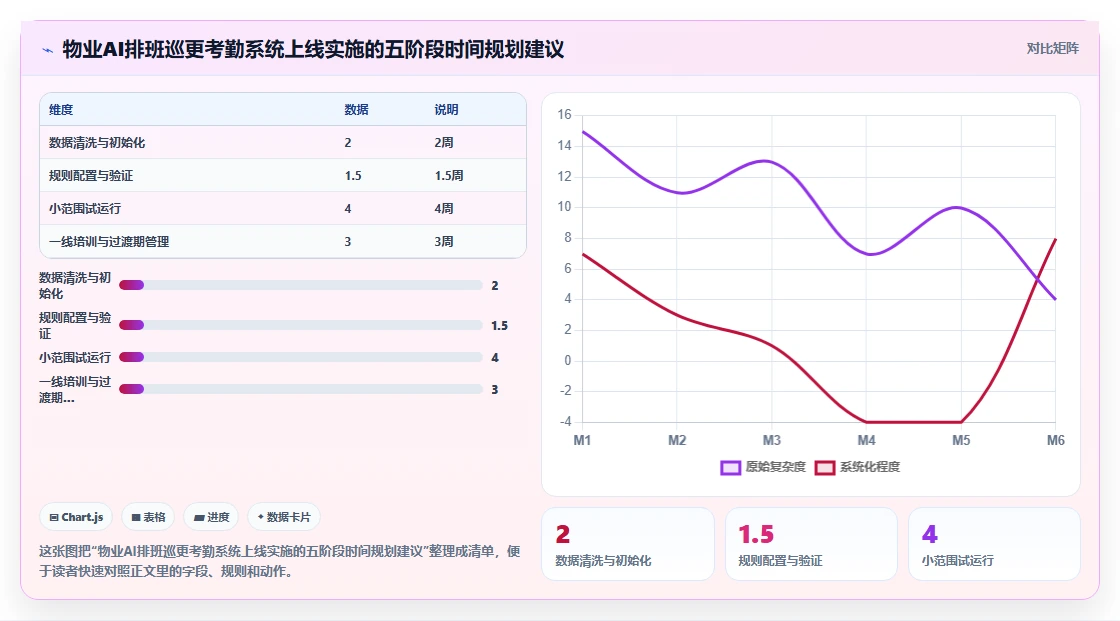The height and width of the screenshot is (621, 1120).
Task: Click the 原始复杂度 legend label
Action: pyautogui.click(x=775, y=467)
